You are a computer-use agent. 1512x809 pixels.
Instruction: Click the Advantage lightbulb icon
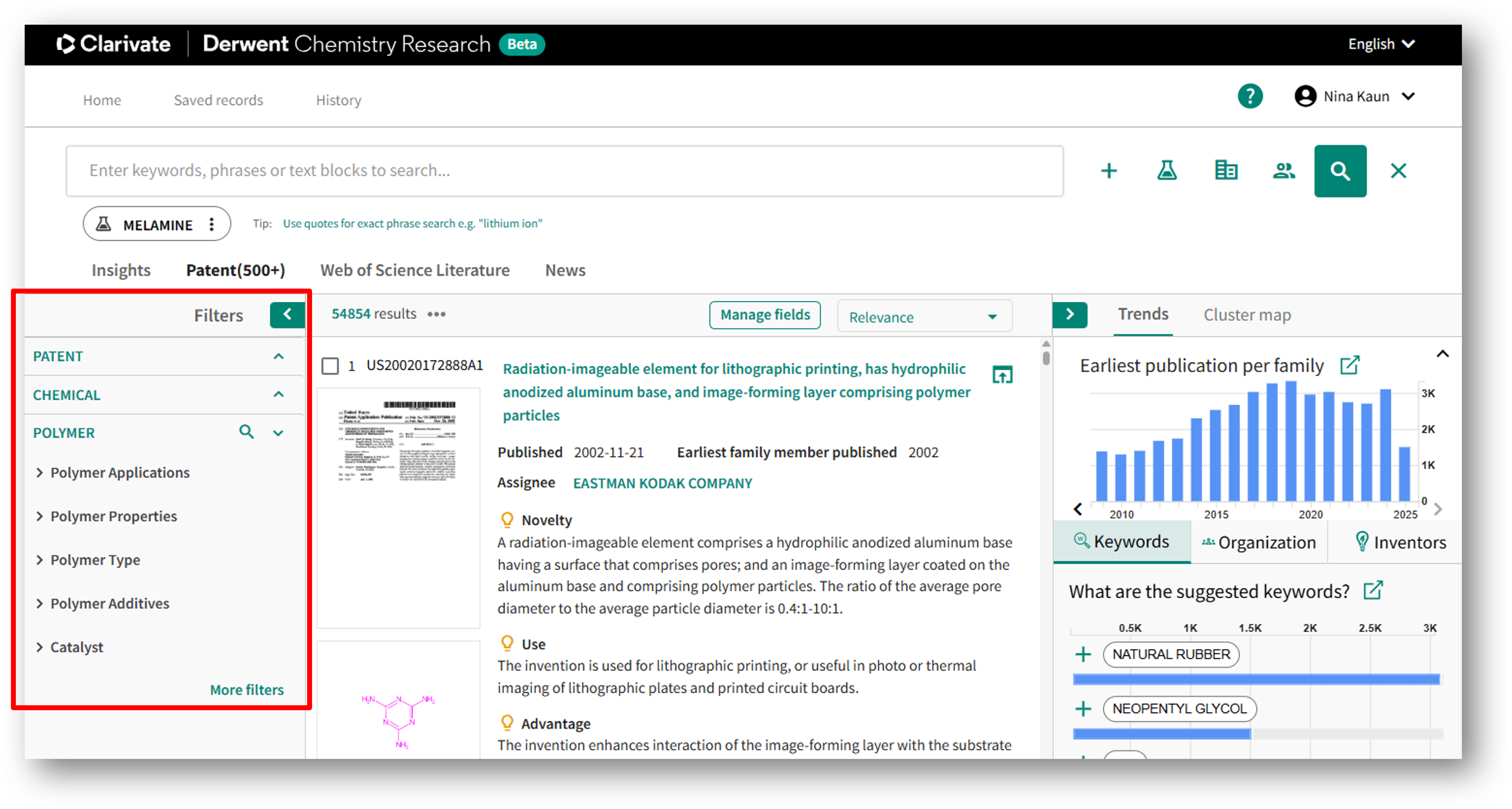click(507, 723)
